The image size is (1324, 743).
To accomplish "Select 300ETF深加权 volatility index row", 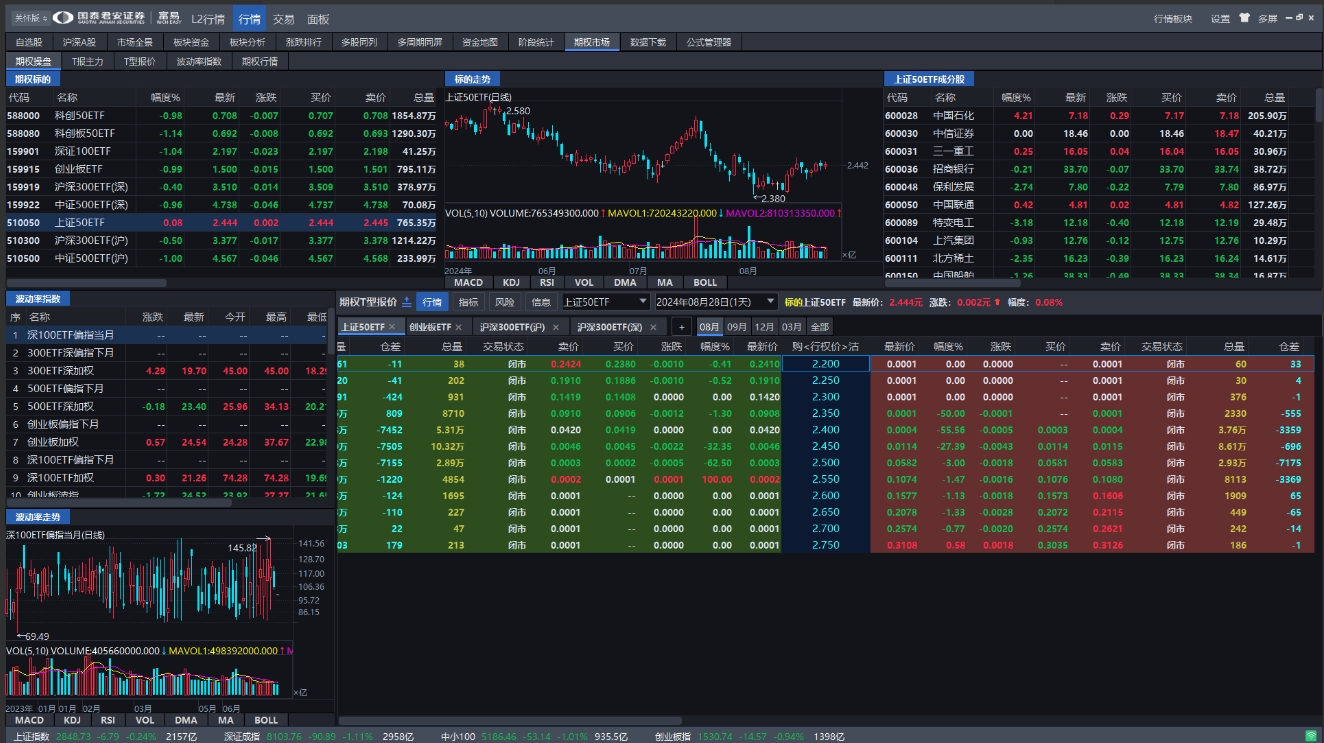I will pyautogui.click(x=166, y=370).
